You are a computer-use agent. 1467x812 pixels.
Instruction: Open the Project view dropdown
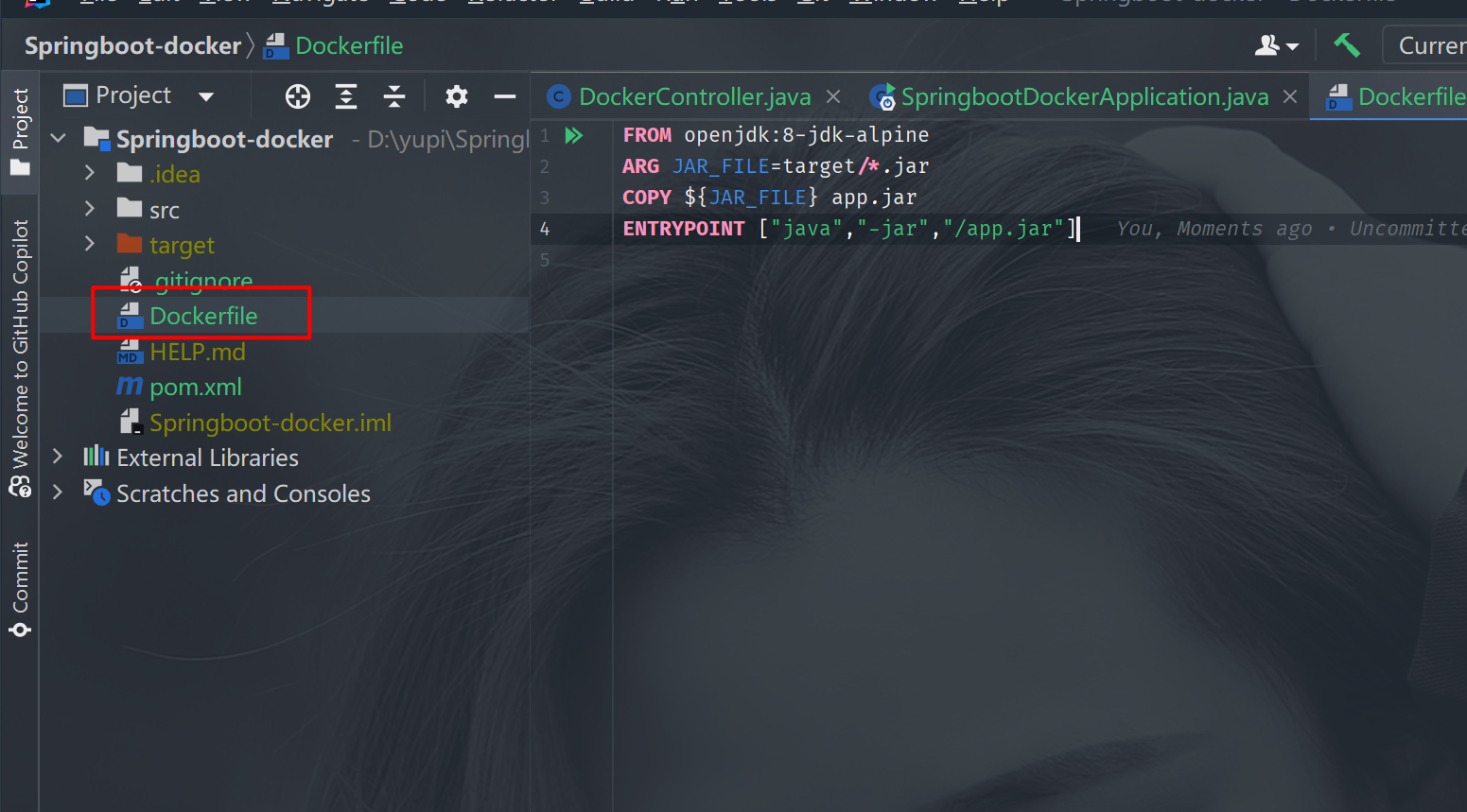[206, 96]
